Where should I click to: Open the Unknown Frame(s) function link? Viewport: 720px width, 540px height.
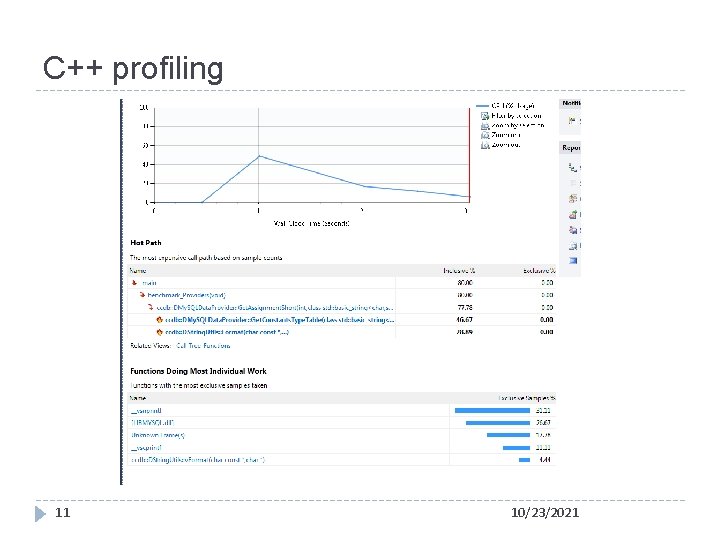click(x=158, y=435)
